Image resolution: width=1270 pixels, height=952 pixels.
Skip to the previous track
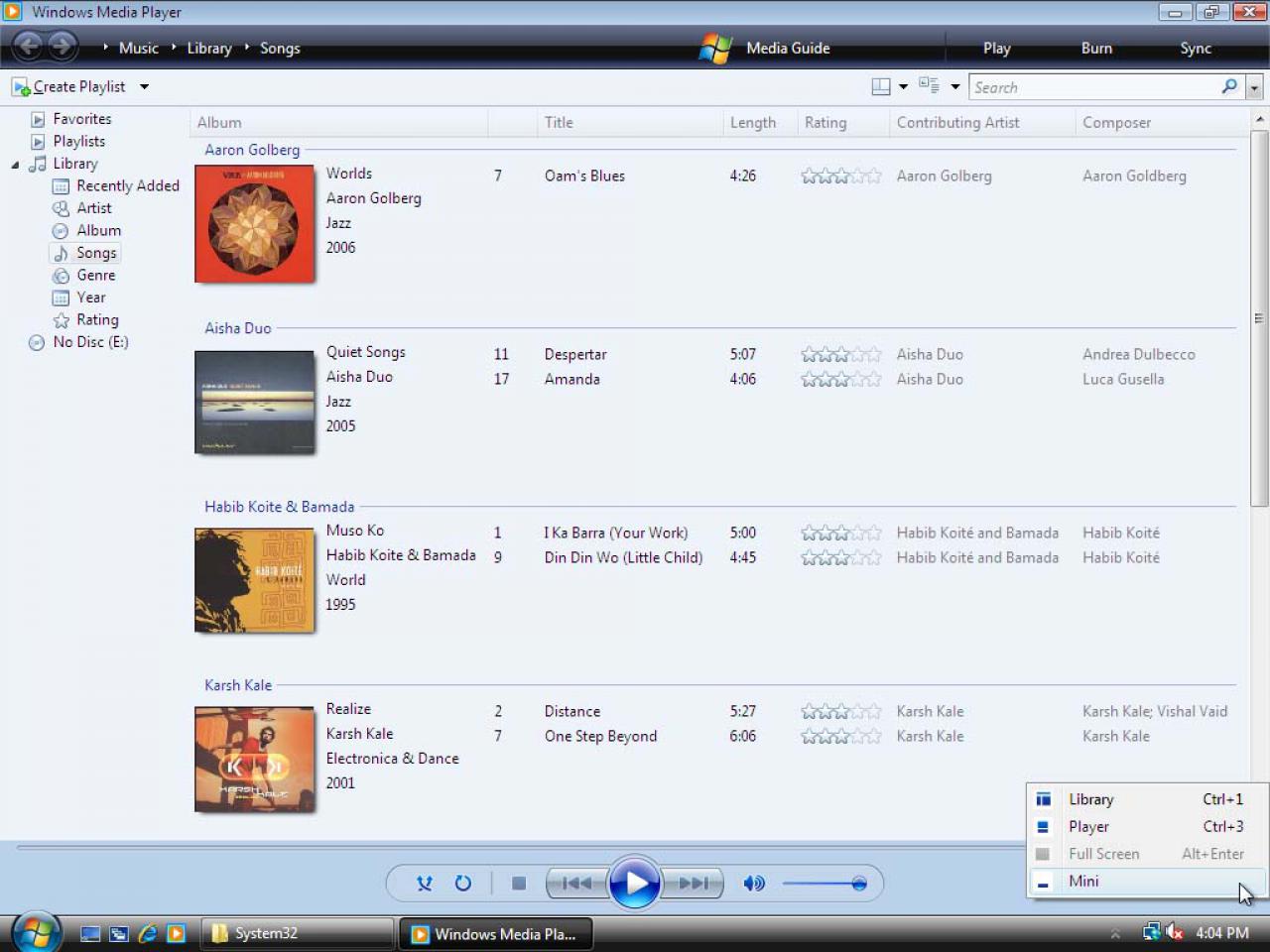576,883
